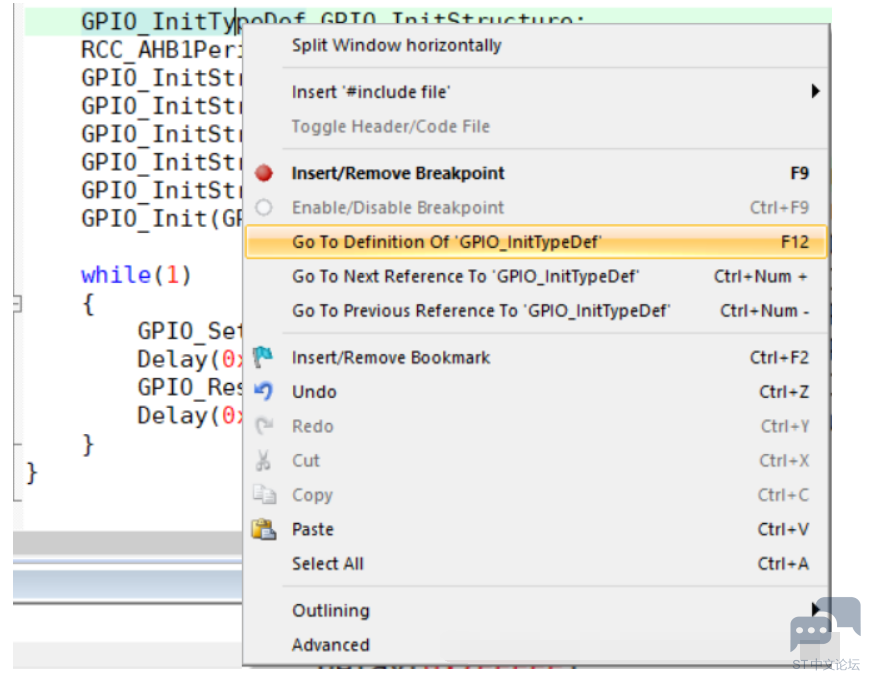869x680 pixels.
Task: Click the Copy pages icon
Action: pos(264,494)
